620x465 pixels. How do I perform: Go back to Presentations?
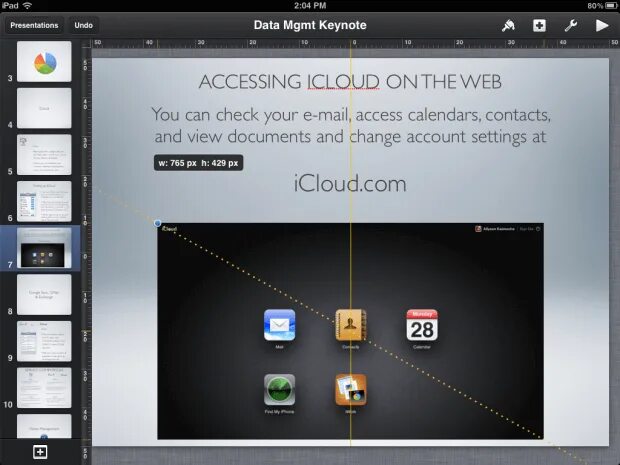[34, 25]
